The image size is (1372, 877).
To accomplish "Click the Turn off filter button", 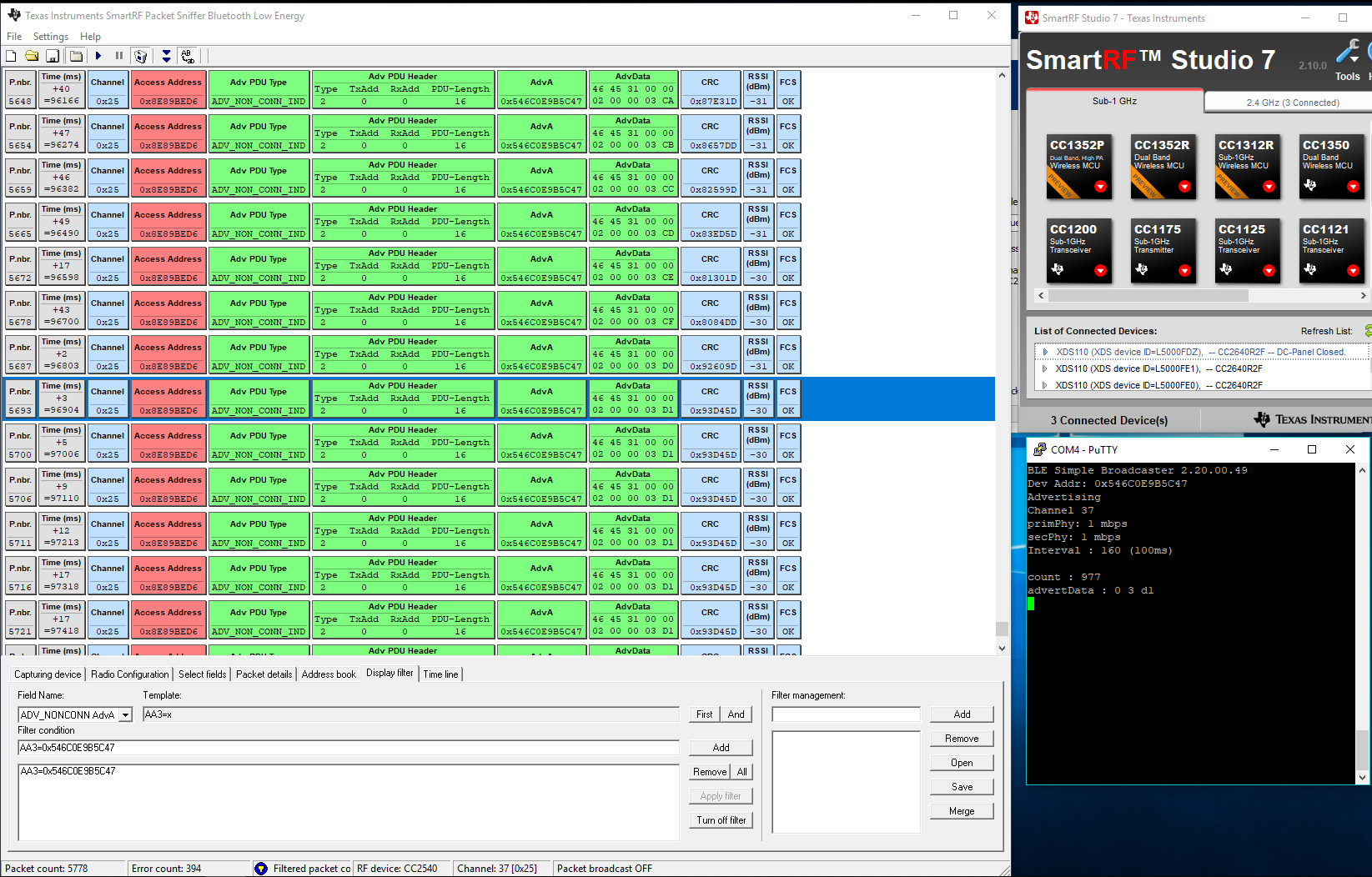I will 721,820.
